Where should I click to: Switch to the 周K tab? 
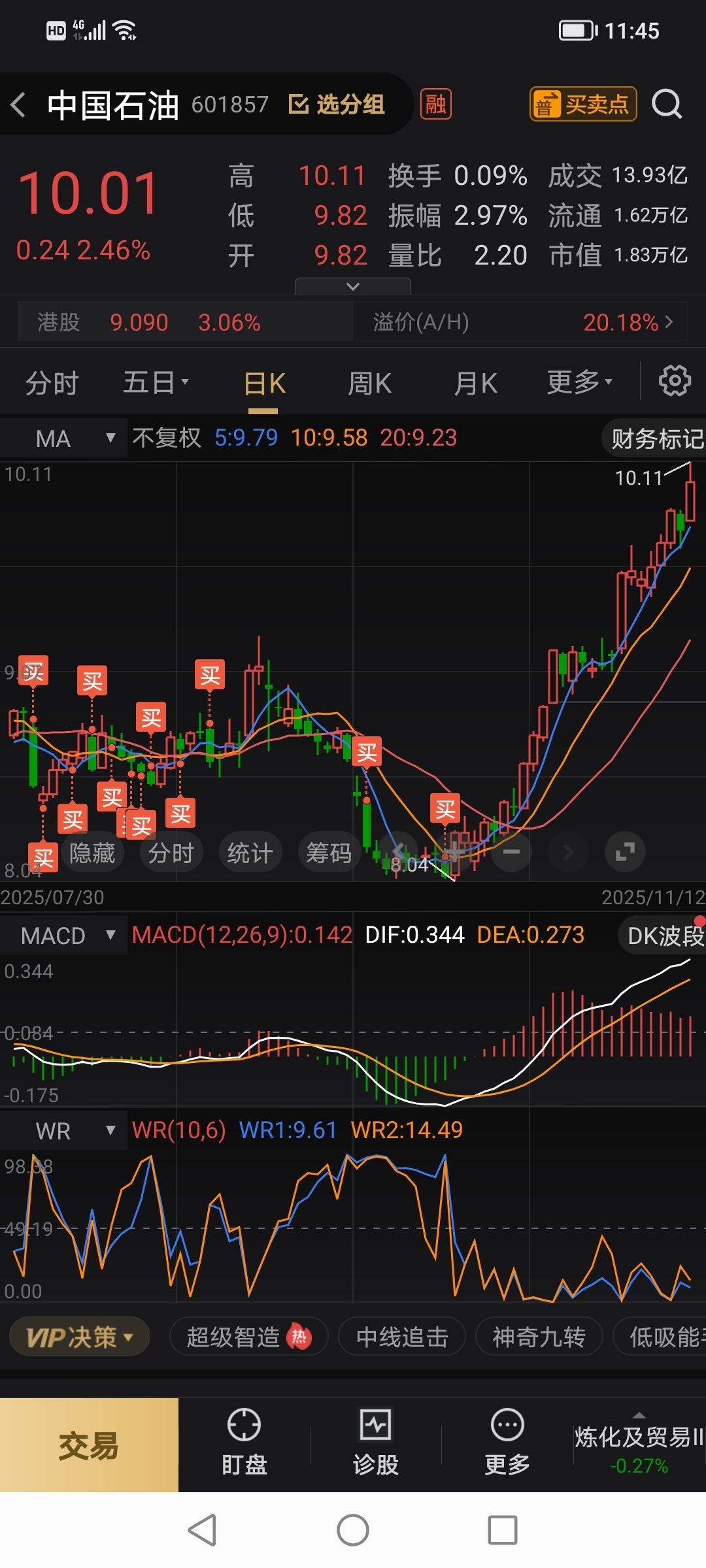[x=369, y=383]
